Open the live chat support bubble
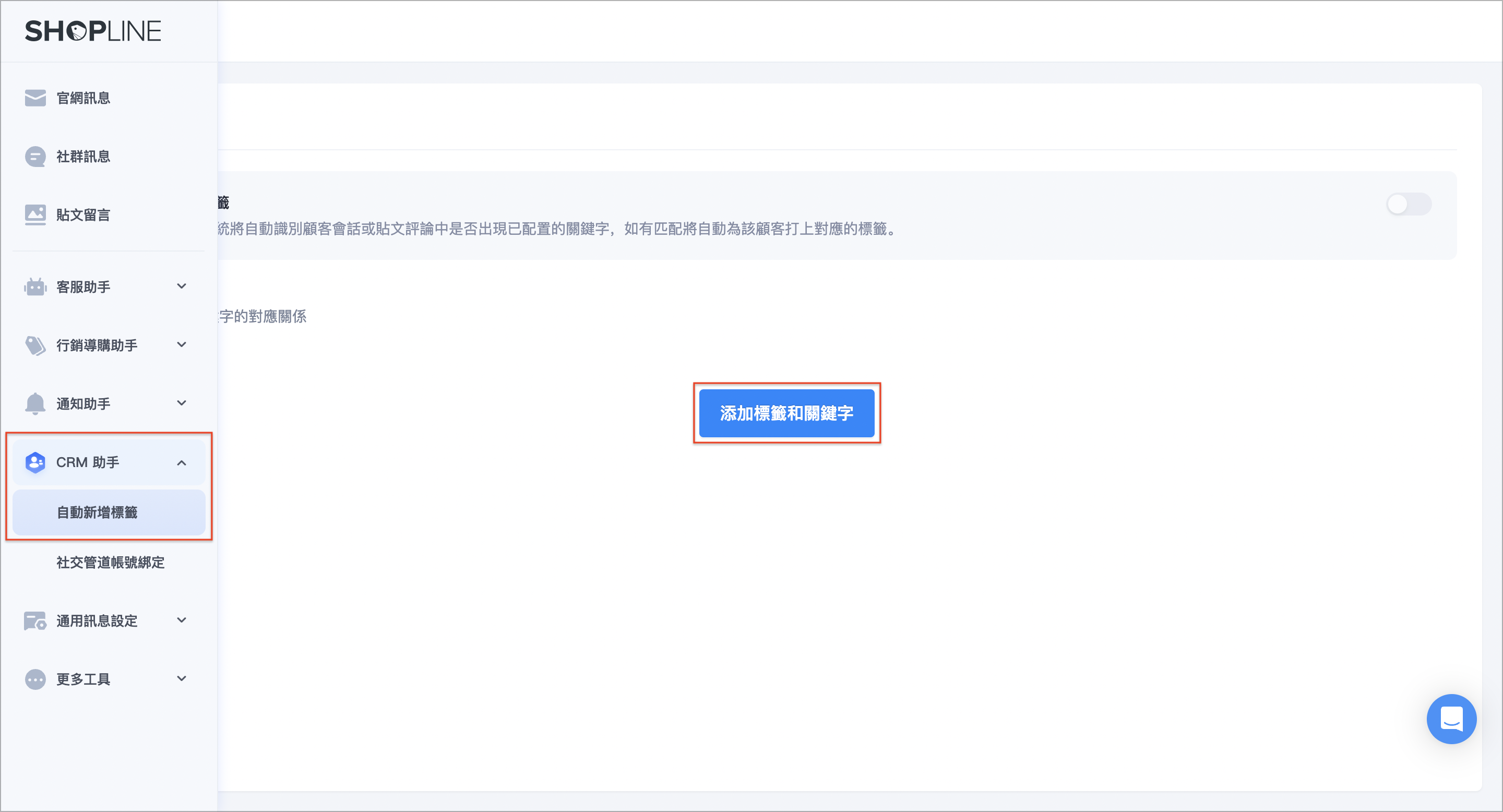The image size is (1503, 812). coord(1451,719)
